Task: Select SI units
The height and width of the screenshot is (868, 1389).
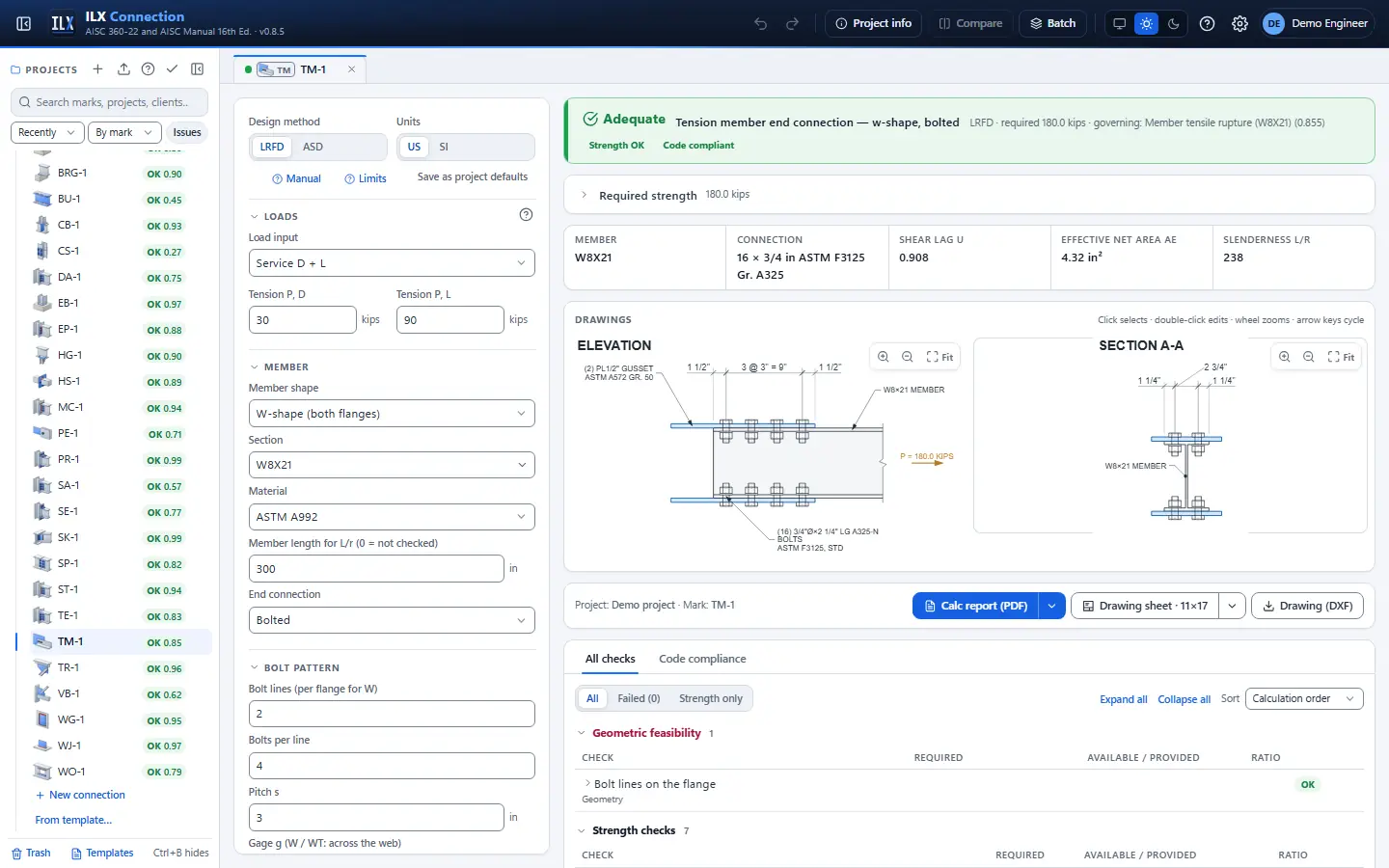Action: (444, 147)
